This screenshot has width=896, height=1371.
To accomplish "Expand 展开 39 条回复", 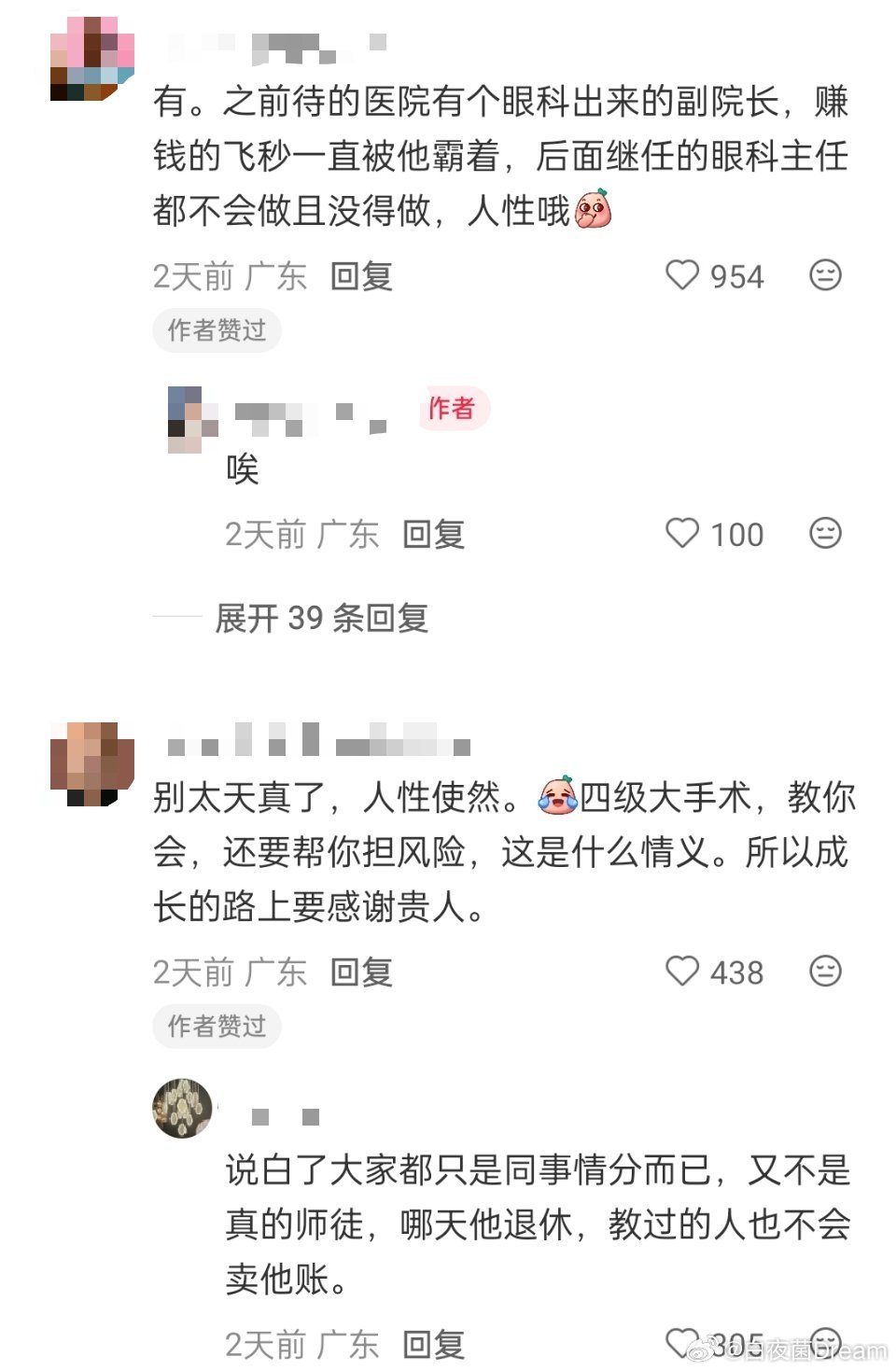I will click(321, 618).
